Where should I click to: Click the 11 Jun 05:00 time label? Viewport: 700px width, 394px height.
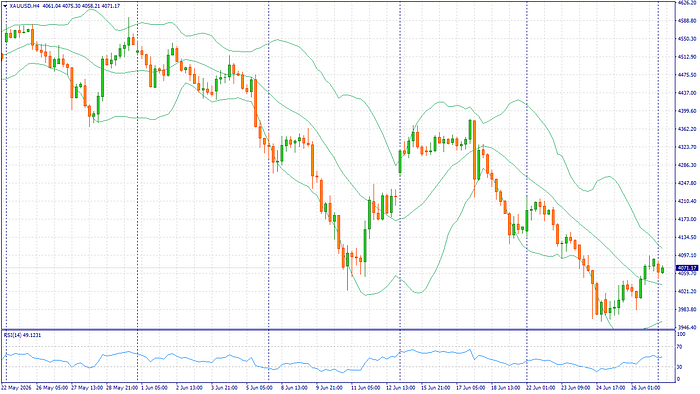click(x=365, y=388)
